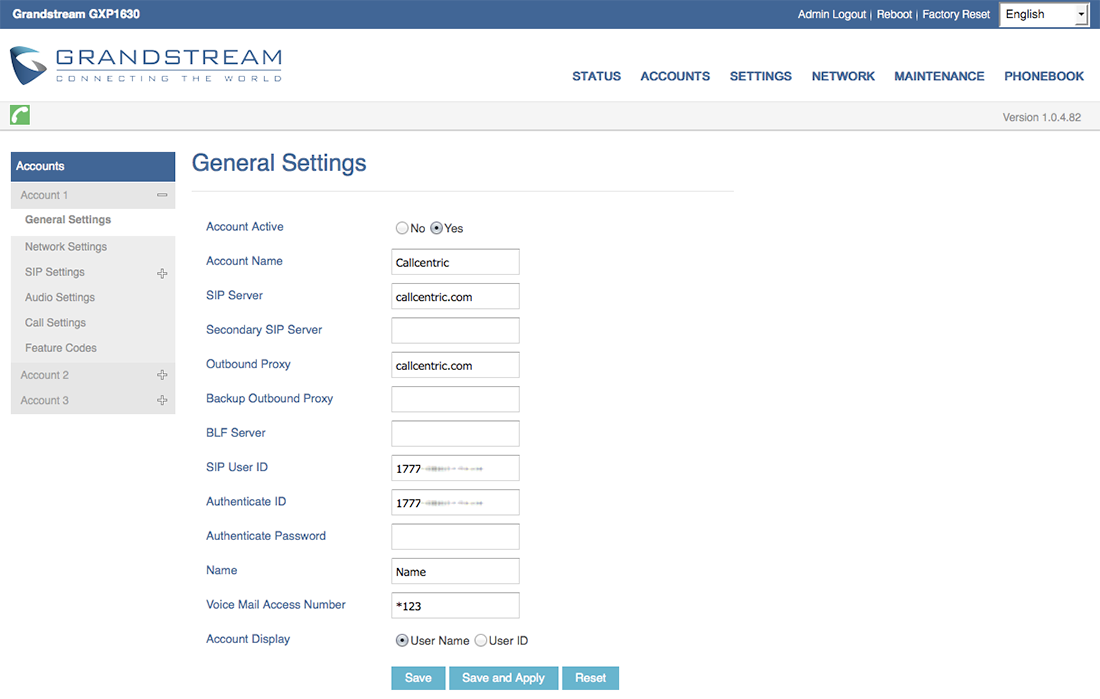Click the Account Active label
The image size is (1100, 699).
pyautogui.click(x=245, y=227)
